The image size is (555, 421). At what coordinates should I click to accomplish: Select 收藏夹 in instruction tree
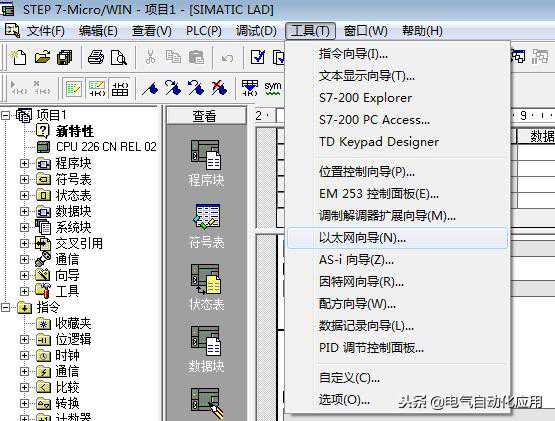coord(73,323)
